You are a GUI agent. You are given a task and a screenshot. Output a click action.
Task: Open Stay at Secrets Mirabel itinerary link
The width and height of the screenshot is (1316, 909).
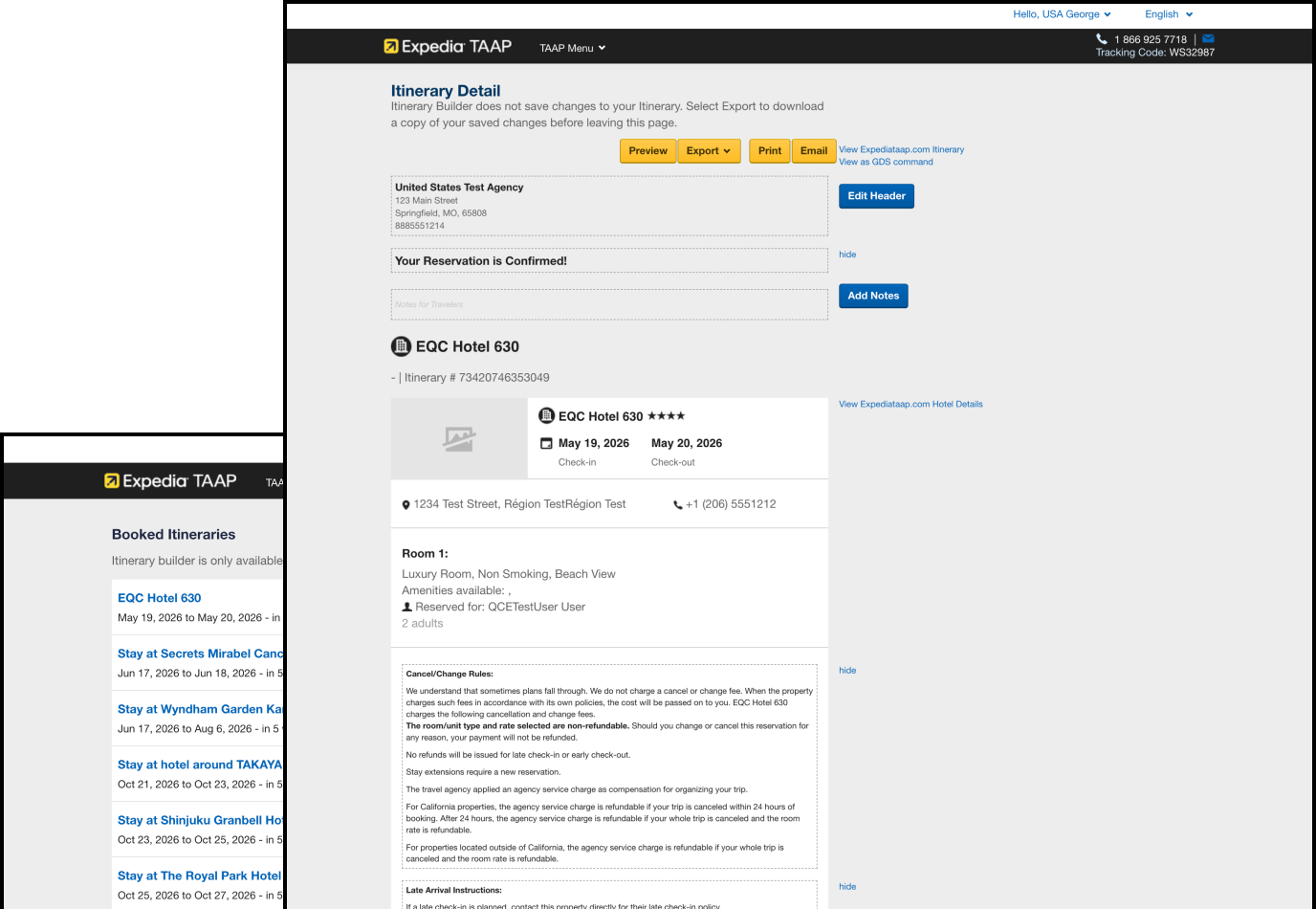tap(201, 654)
